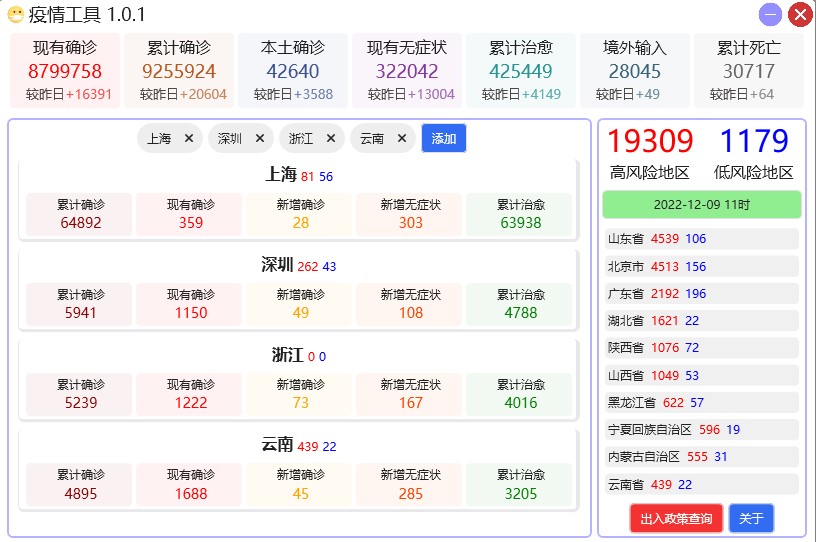Remove the 上海 tag
This screenshot has height=542, width=816.
(189, 138)
